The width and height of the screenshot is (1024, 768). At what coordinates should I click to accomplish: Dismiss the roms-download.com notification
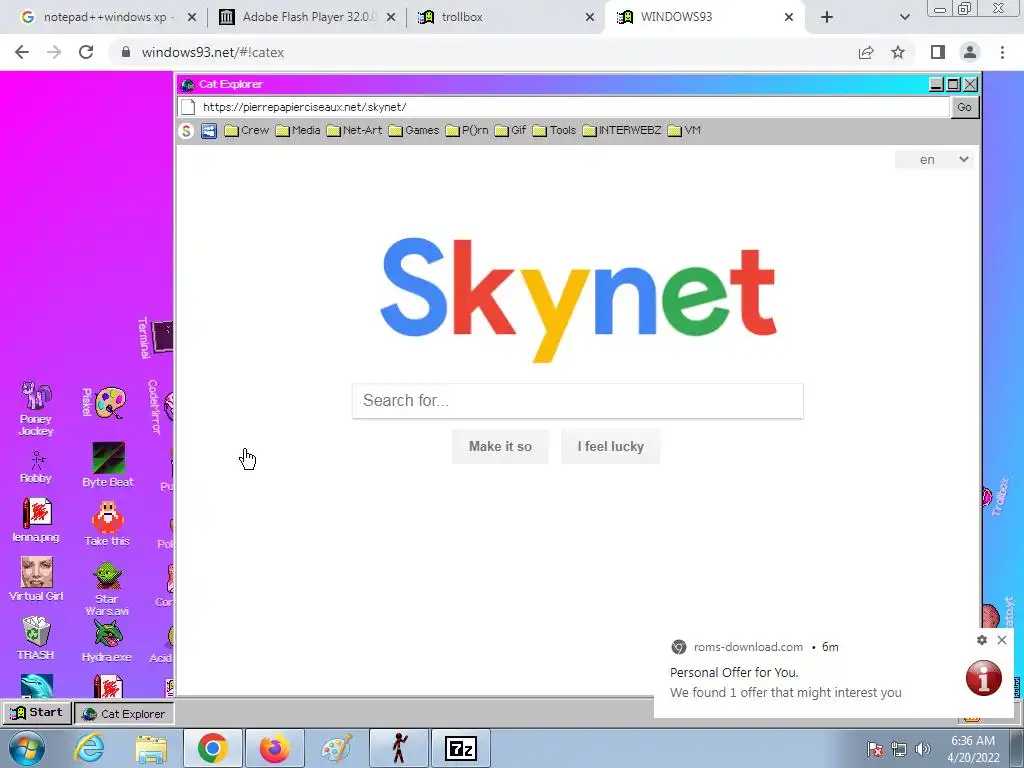pos(1002,640)
